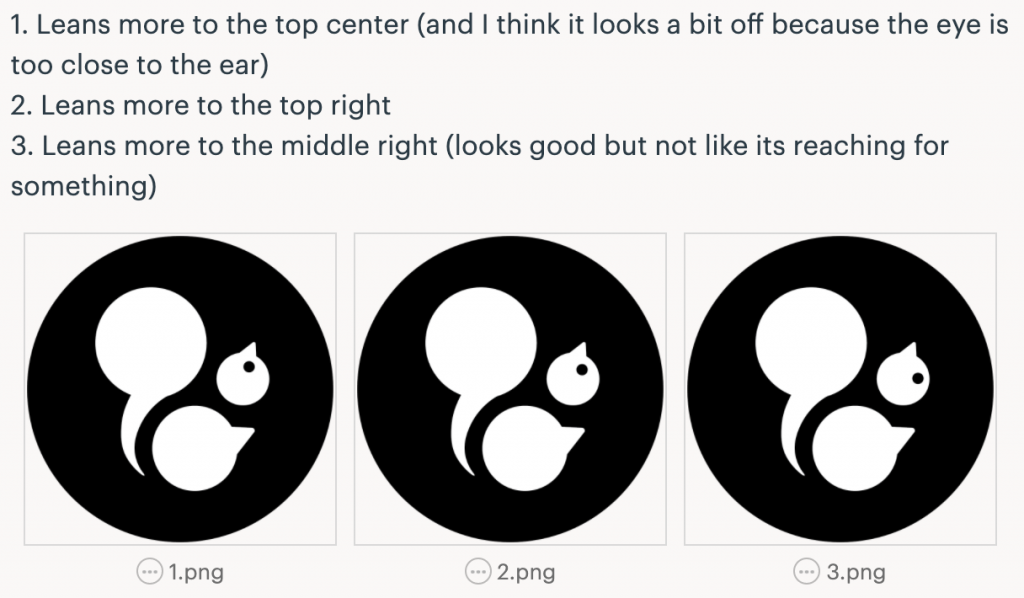Open the options icon beside 2.png
This screenshot has width=1024, height=598.
[x=478, y=572]
